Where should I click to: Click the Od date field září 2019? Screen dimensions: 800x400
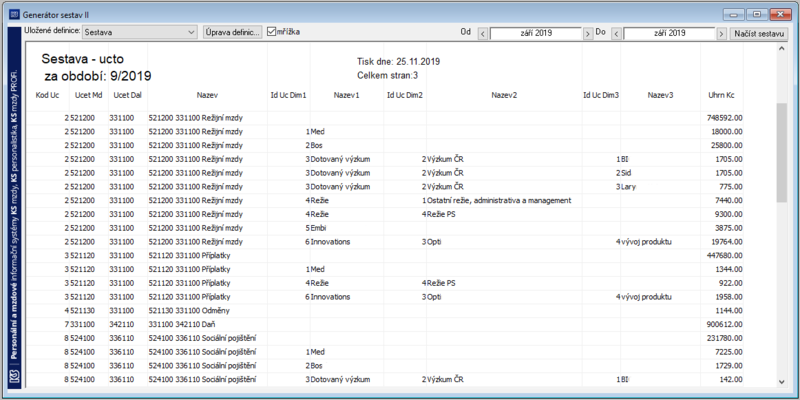click(535, 33)
